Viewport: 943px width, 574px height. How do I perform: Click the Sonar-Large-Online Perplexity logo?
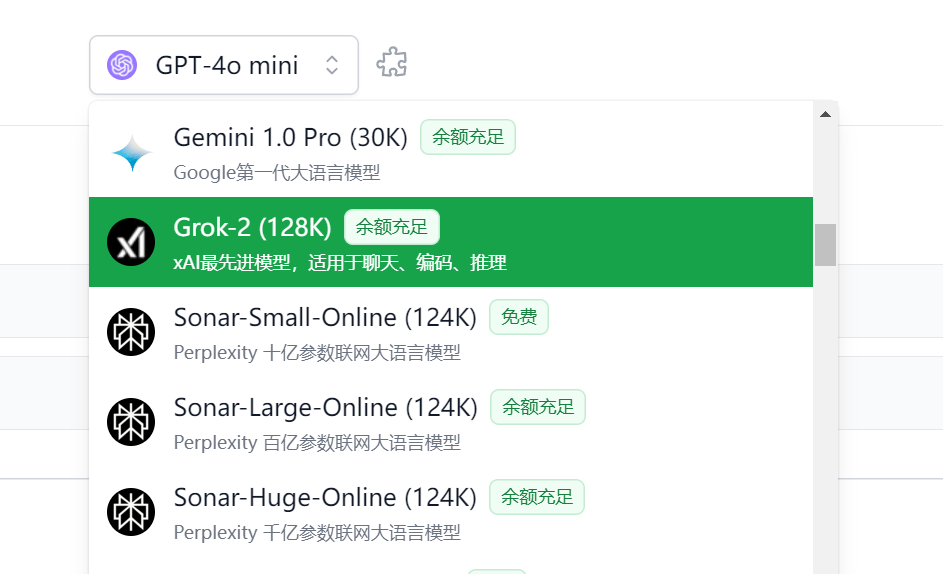tap(131, 422)
